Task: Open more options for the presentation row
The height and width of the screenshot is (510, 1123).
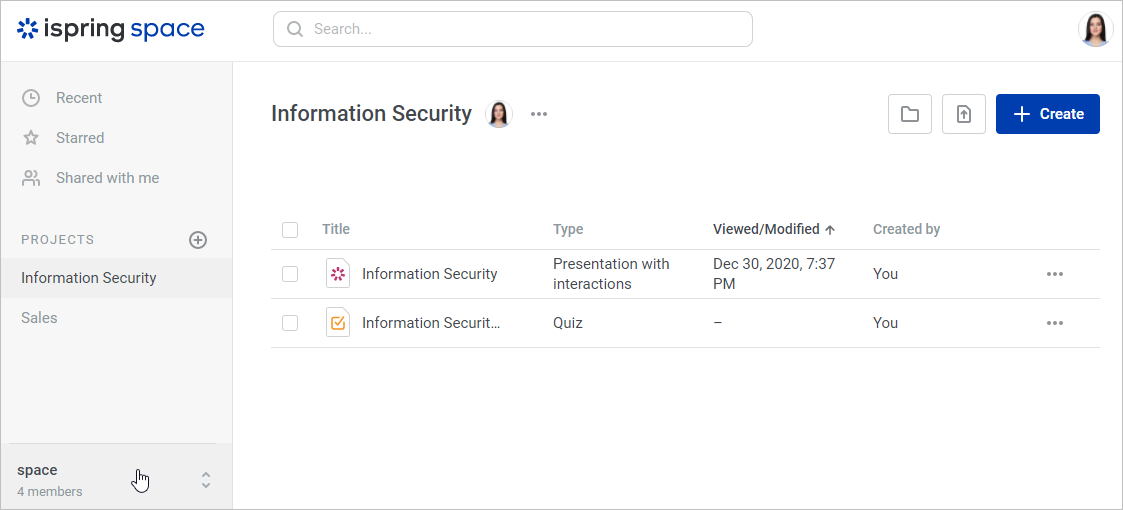Action: point(1054,274)
